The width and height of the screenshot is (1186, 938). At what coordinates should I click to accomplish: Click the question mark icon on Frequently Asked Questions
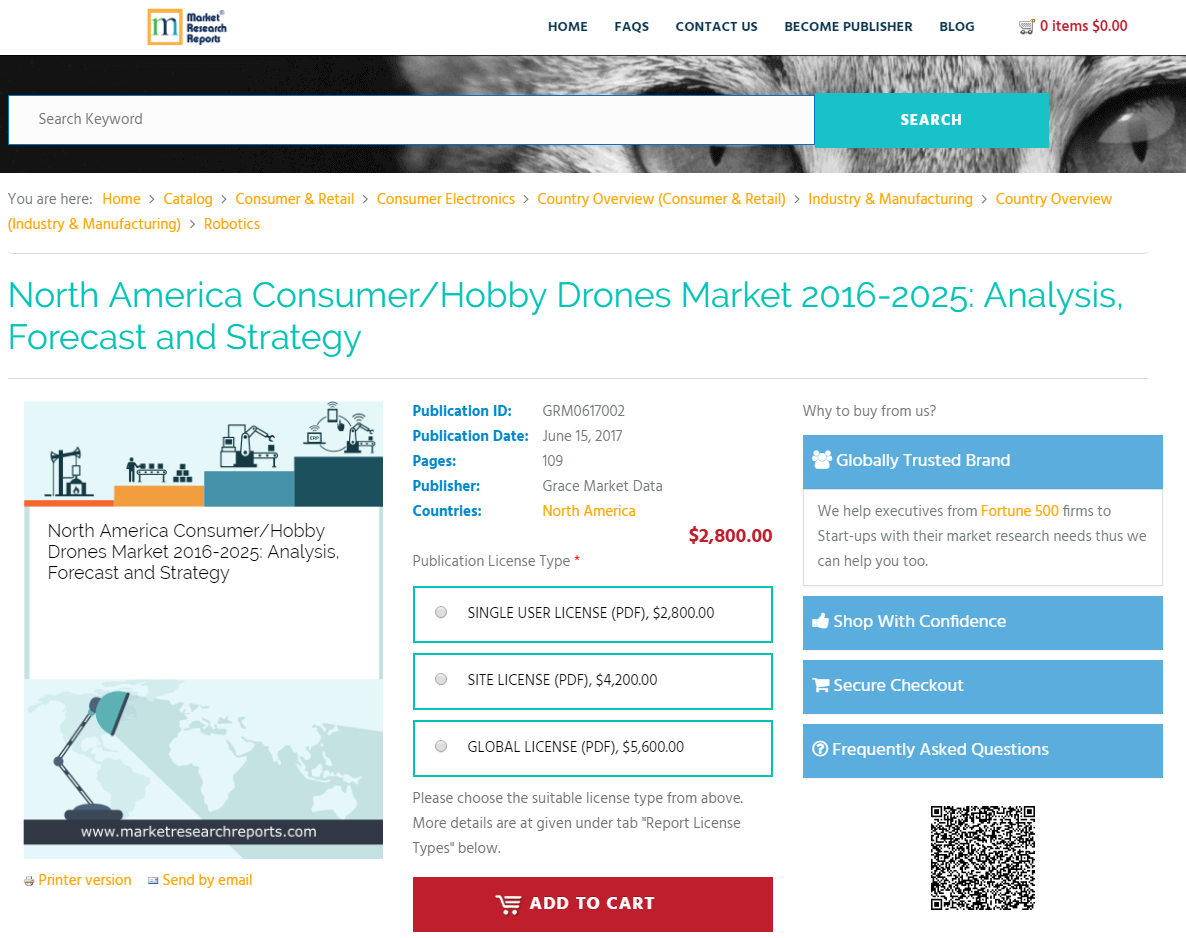pyautogui.click(x=822, y=749)
